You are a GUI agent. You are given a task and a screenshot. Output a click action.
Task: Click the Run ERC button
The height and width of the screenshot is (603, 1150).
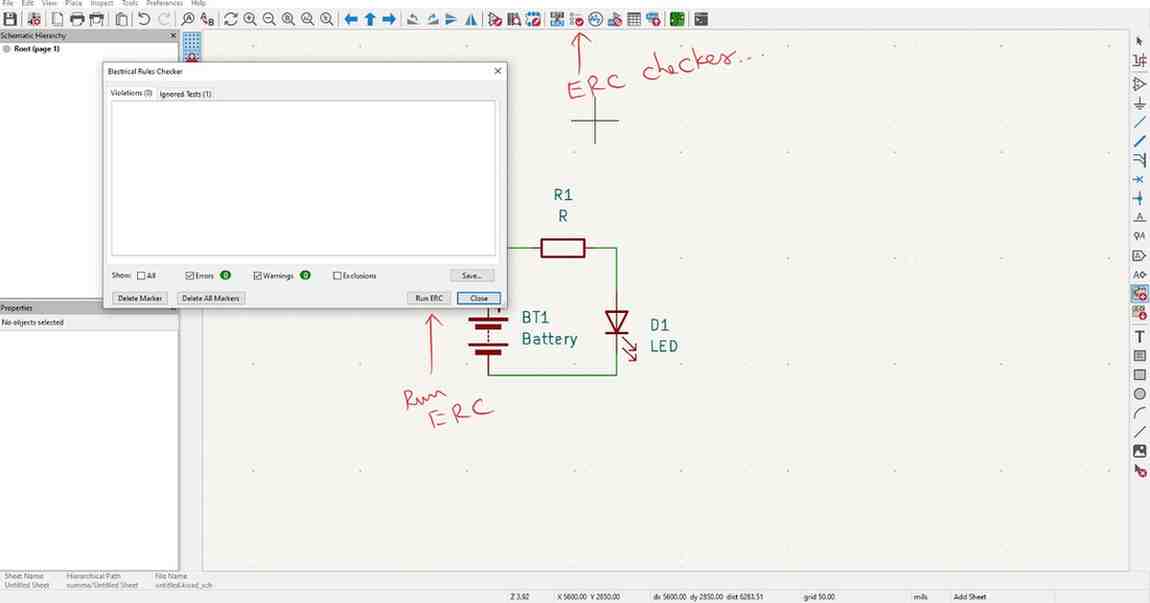point(429,298)
